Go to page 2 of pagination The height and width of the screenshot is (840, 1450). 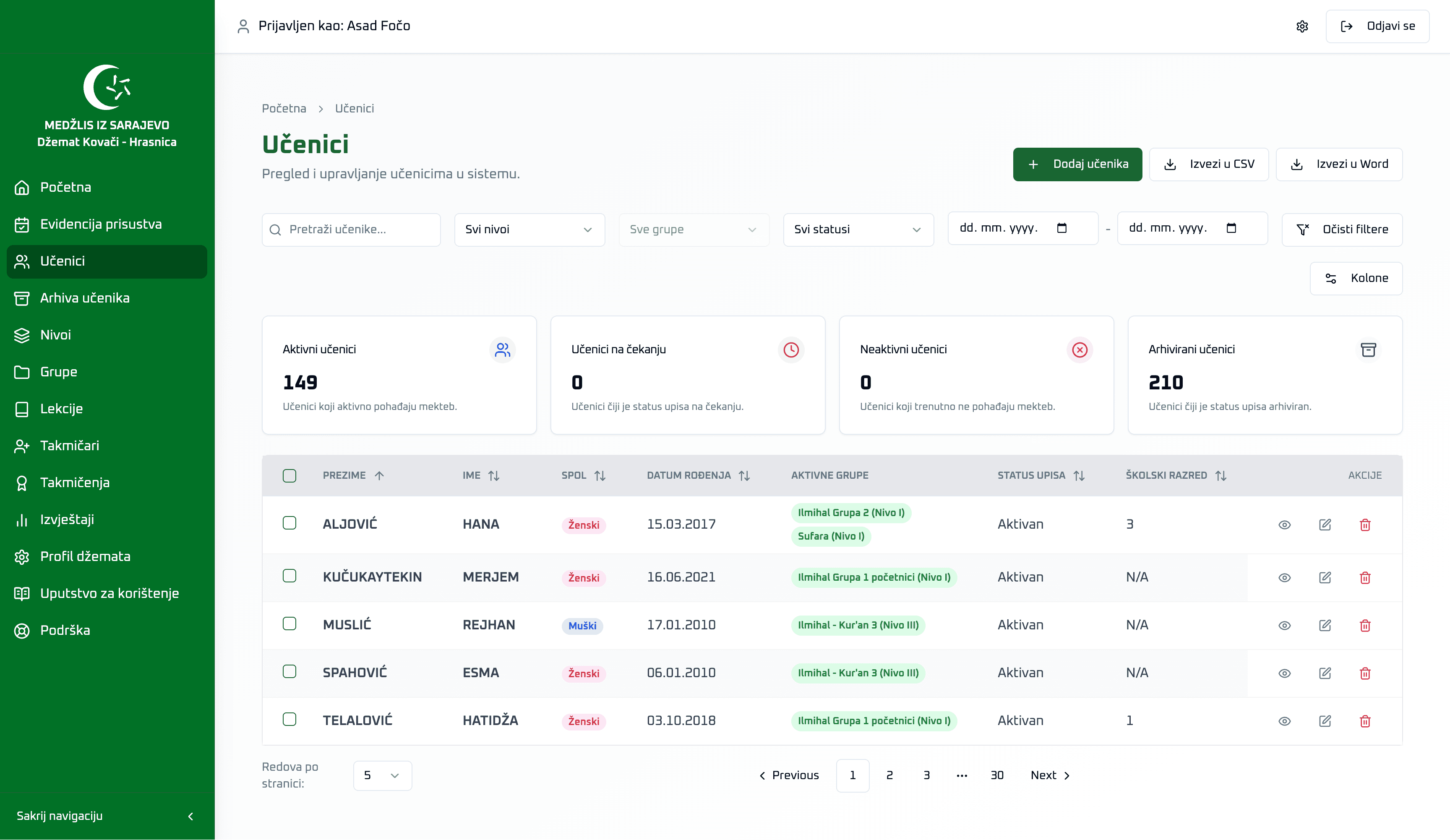(889, 775)
